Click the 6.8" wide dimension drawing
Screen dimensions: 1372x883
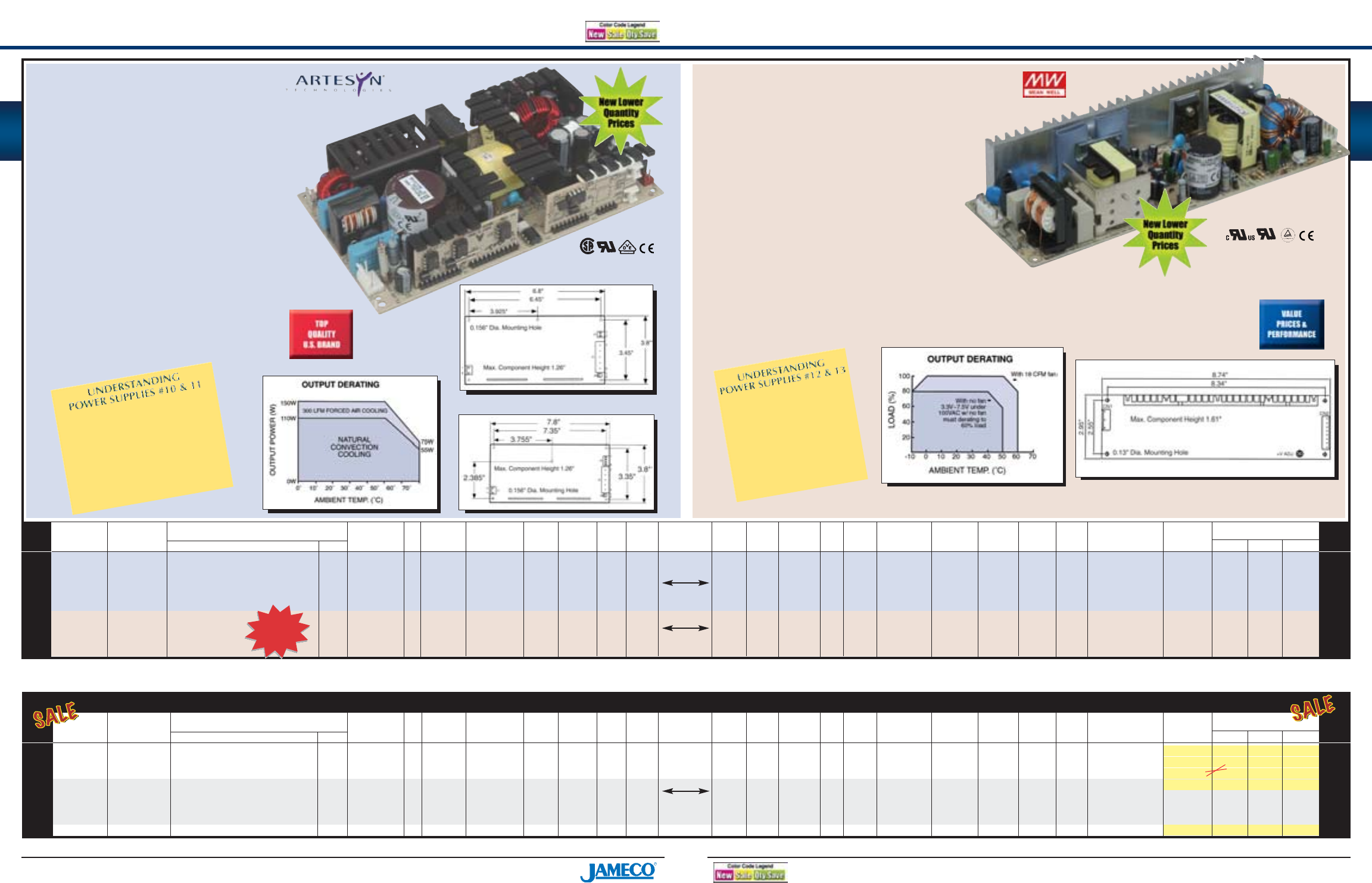coord(556,338)
